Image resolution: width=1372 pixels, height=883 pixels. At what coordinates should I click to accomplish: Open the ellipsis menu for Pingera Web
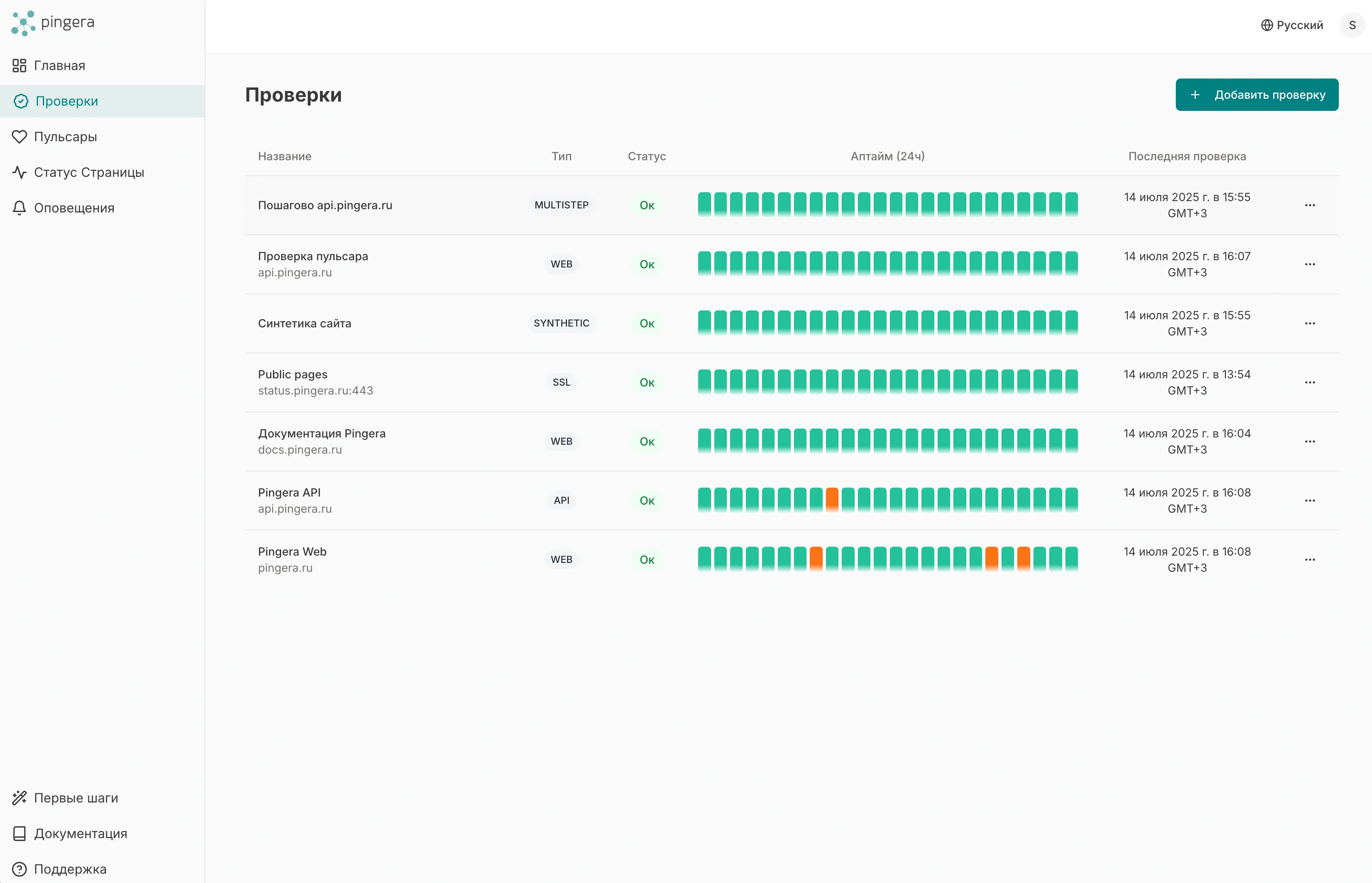1311,559
